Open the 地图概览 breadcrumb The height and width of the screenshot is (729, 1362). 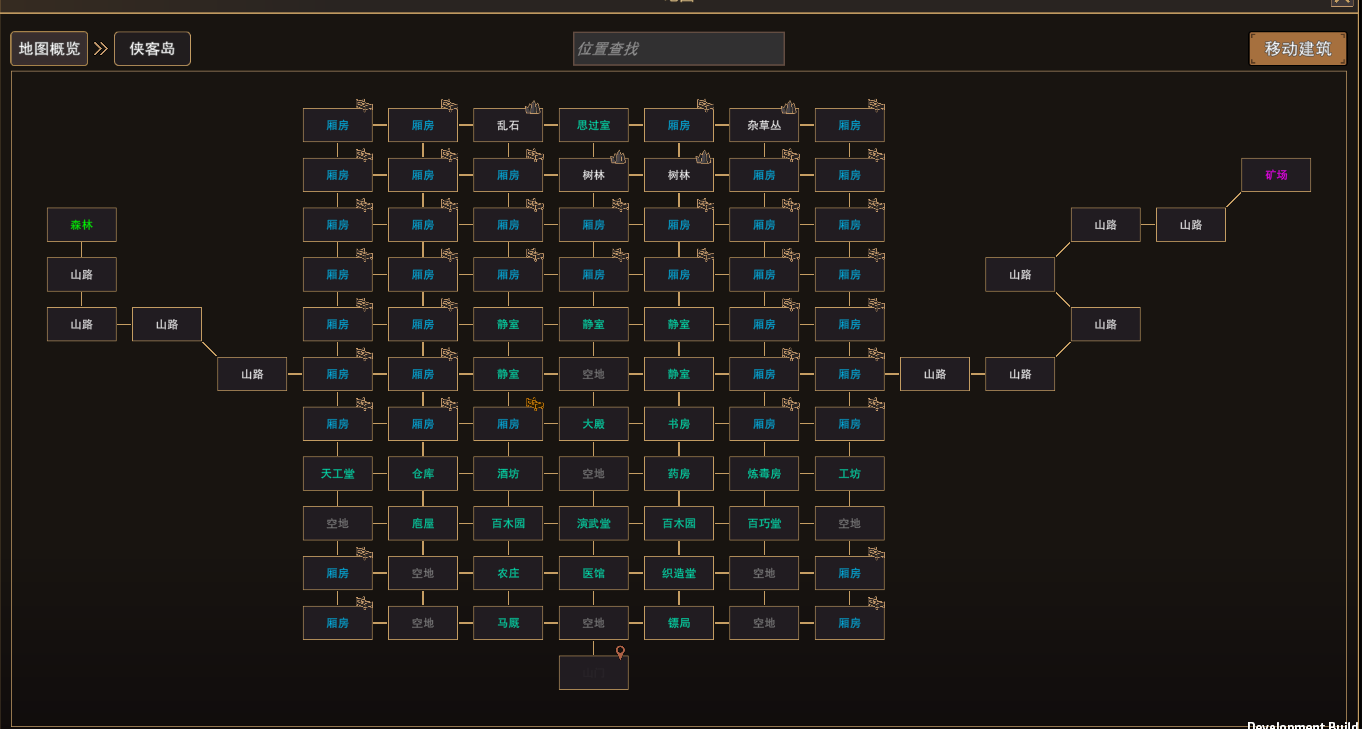(49, 49)
